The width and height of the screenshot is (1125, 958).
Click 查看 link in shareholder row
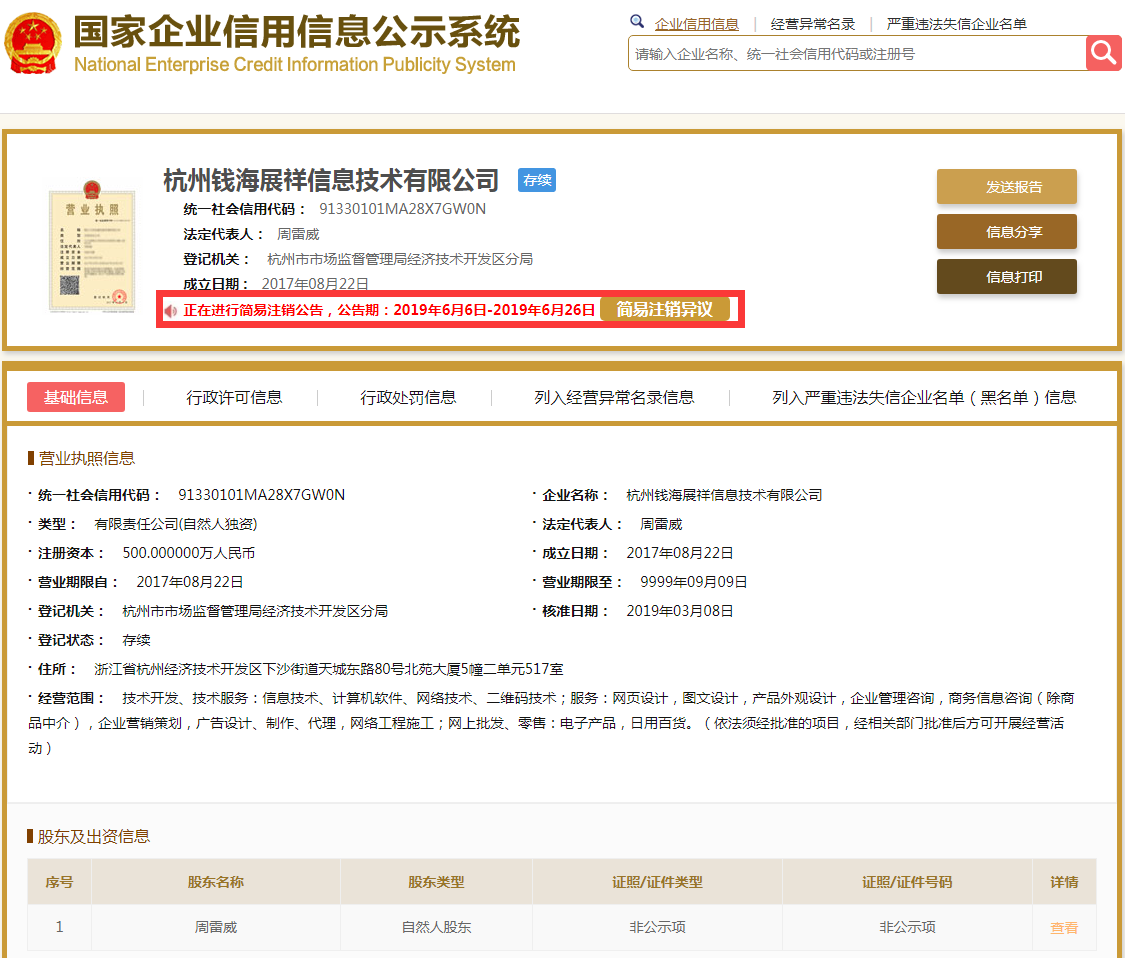coord(1064,927)
